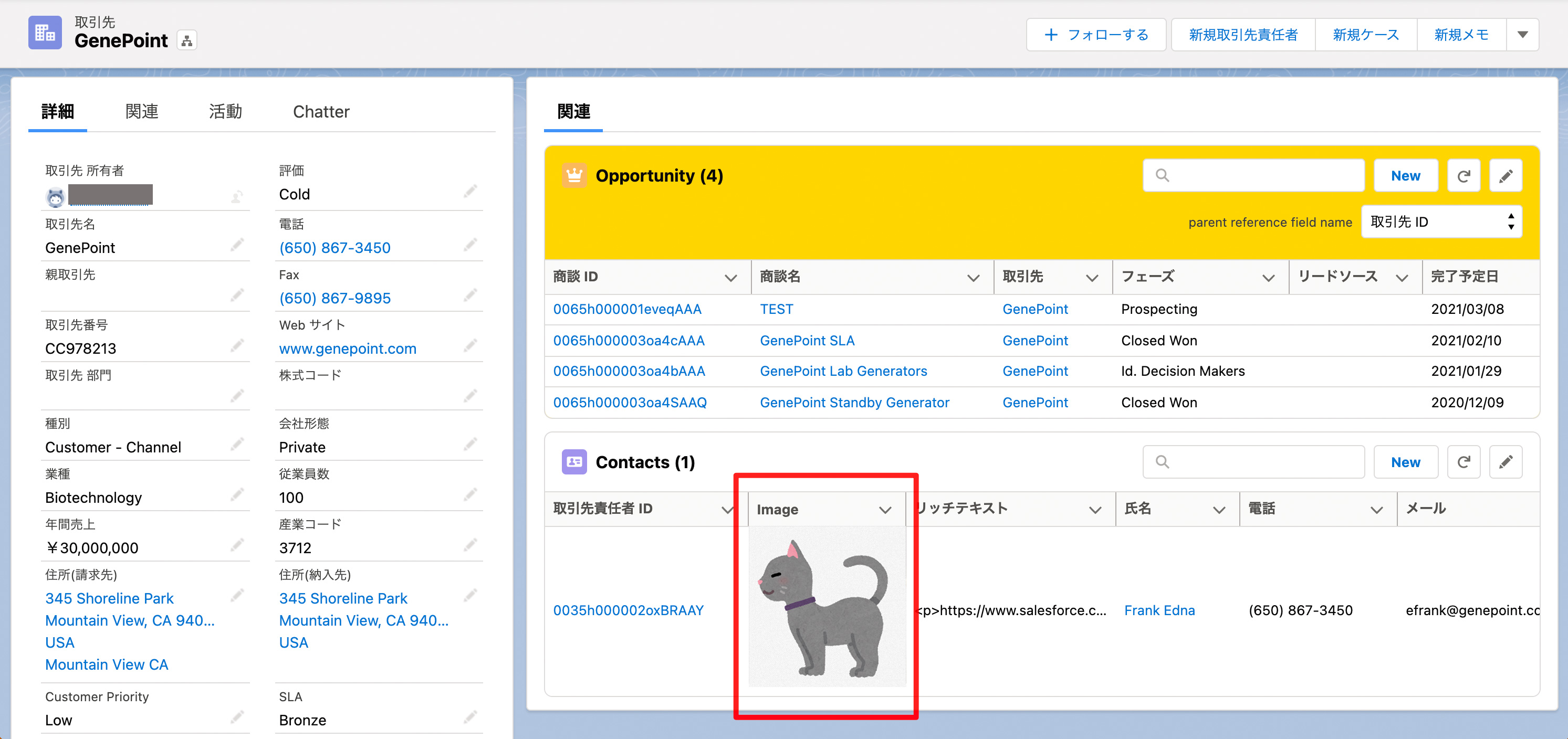
Task: Expand the フェーズ column header menu
Action: coord(1268,278)
